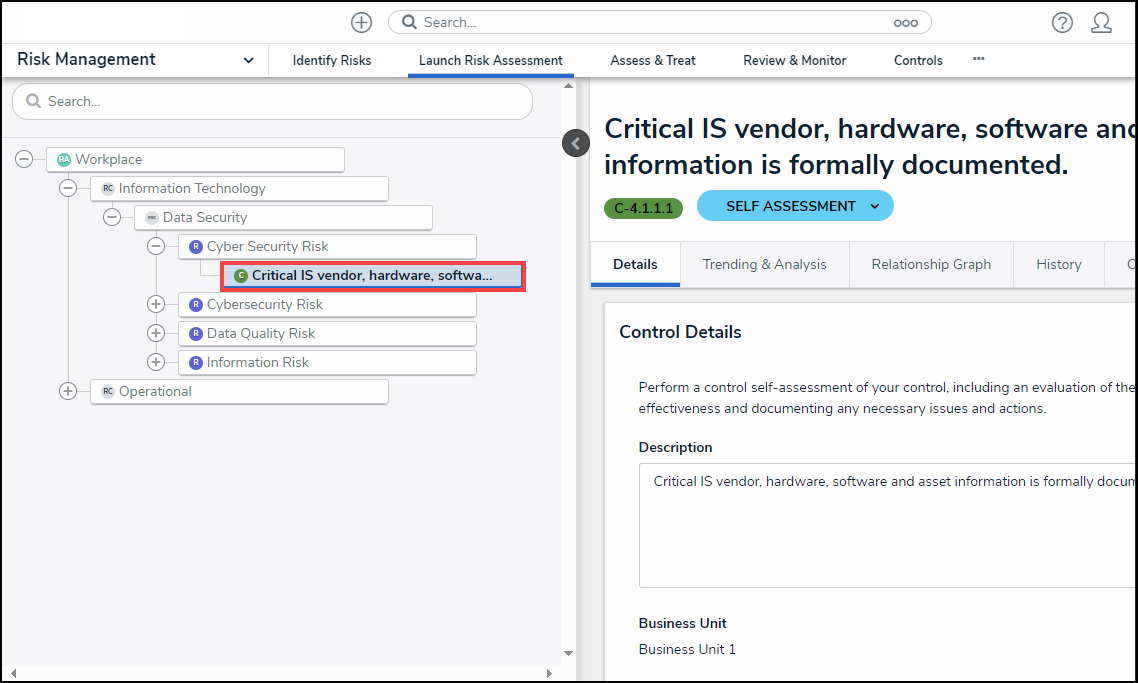Select the Information Risk tree item

pyautogui.click(x=257, y=362)
